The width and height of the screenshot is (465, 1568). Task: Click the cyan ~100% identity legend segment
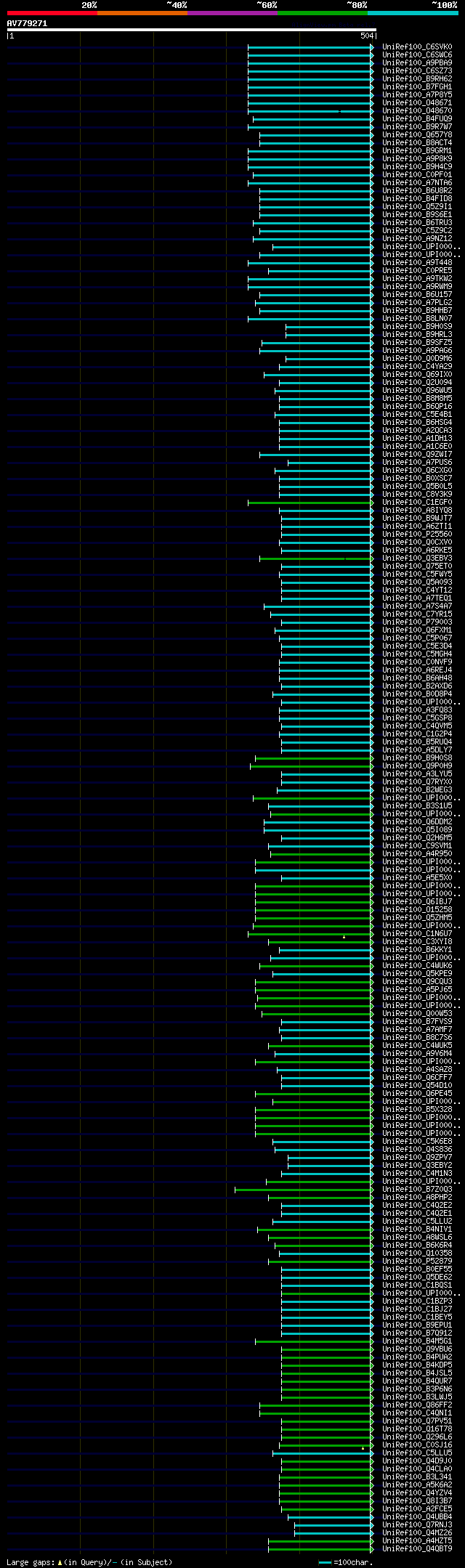click(413, 13)
